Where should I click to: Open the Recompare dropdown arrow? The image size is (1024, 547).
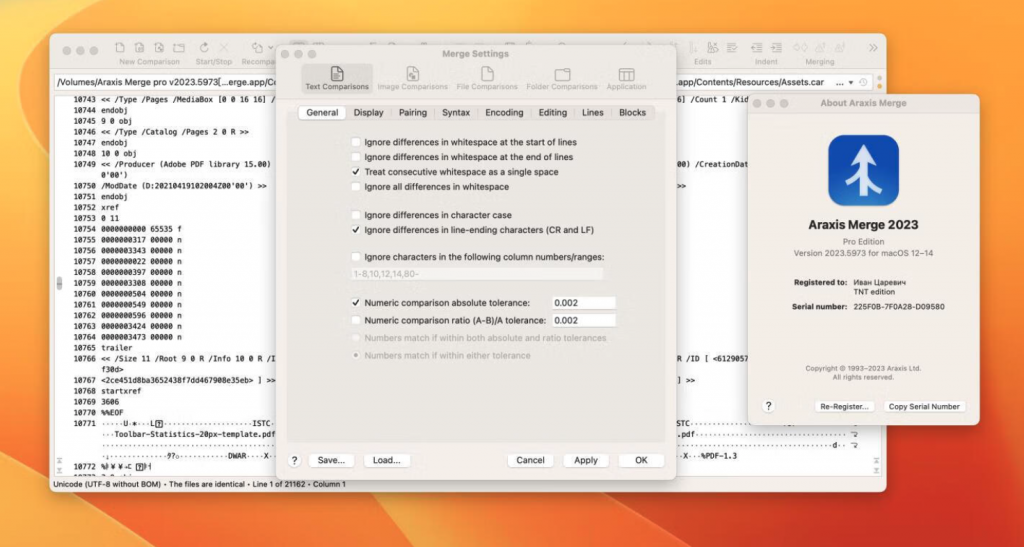(x=270, y=48)
